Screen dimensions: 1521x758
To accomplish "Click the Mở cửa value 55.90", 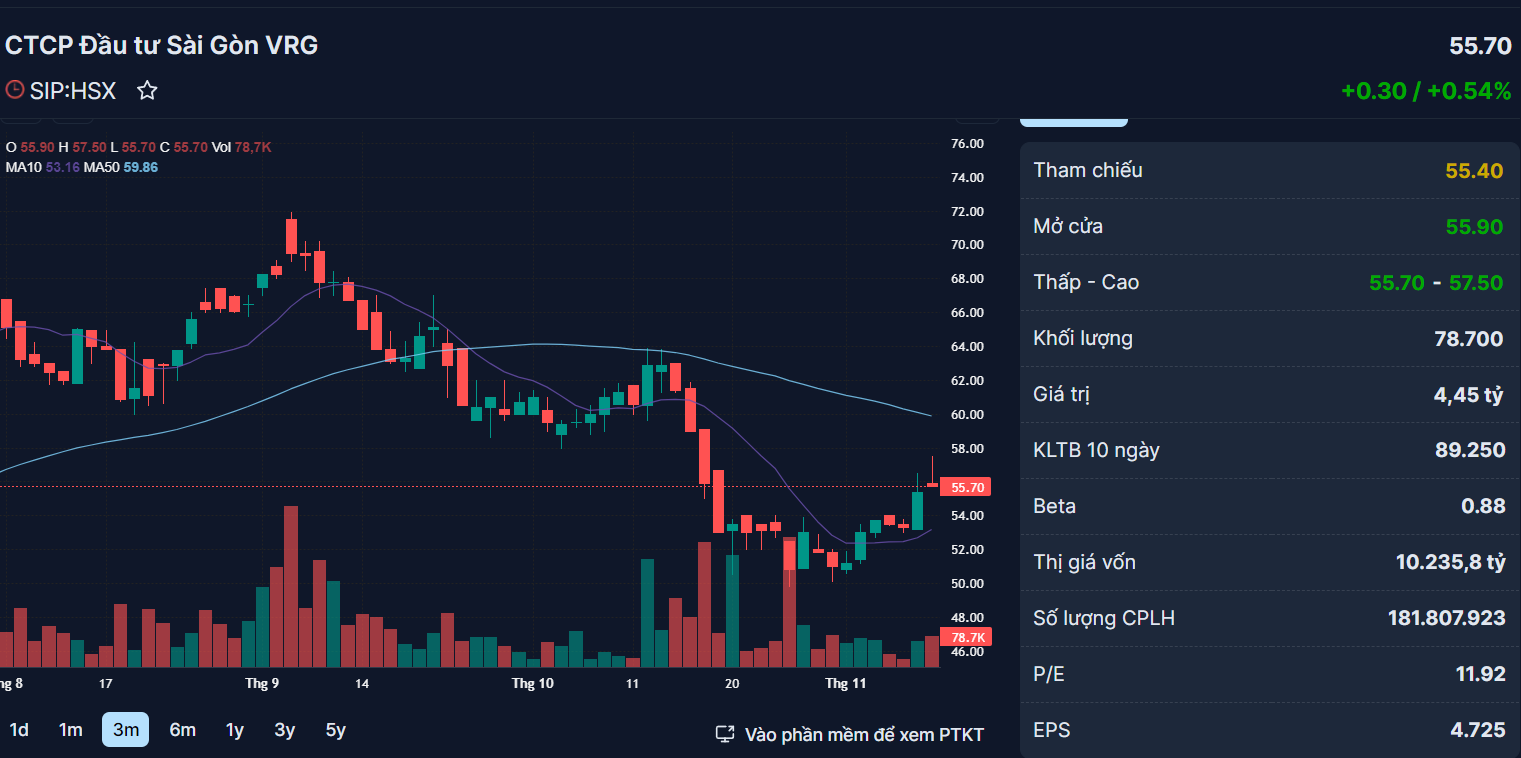I will click(x=1474, y=227).
